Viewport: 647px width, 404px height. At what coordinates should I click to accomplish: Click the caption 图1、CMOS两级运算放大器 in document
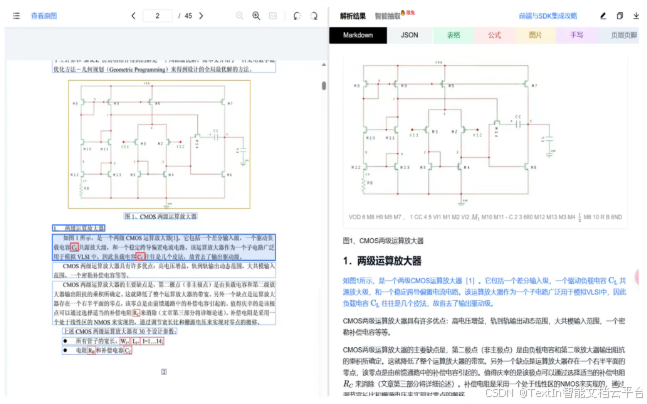coord(161,216)
